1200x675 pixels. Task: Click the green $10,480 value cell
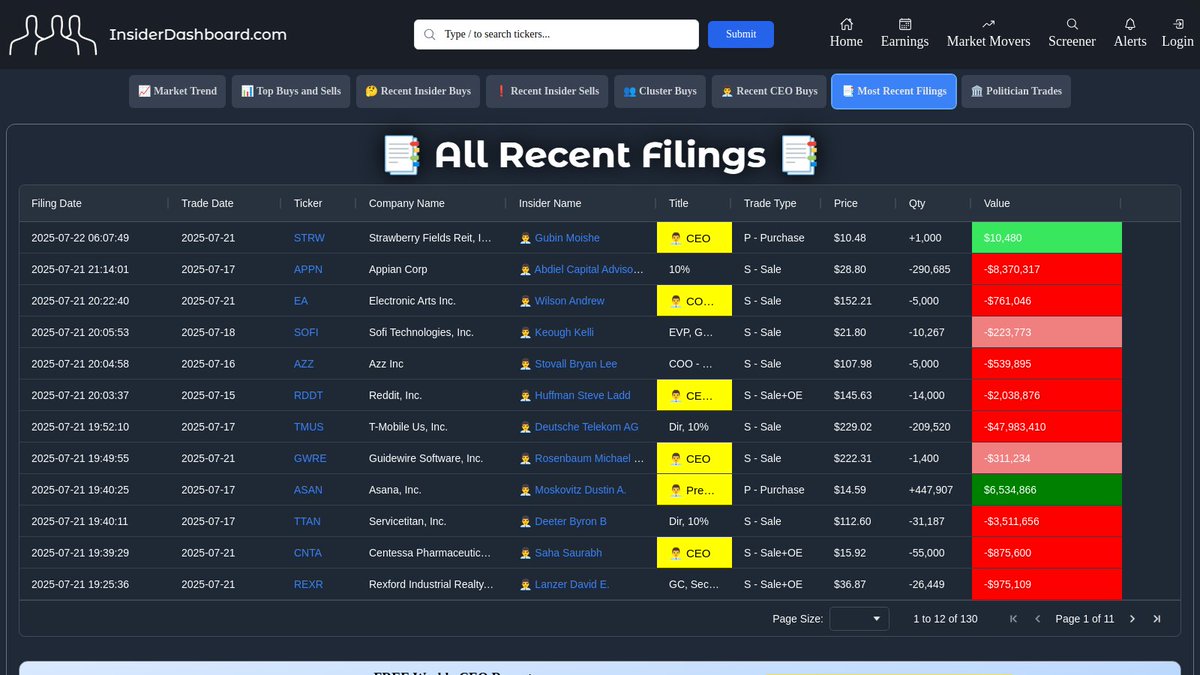(1047, 238)
